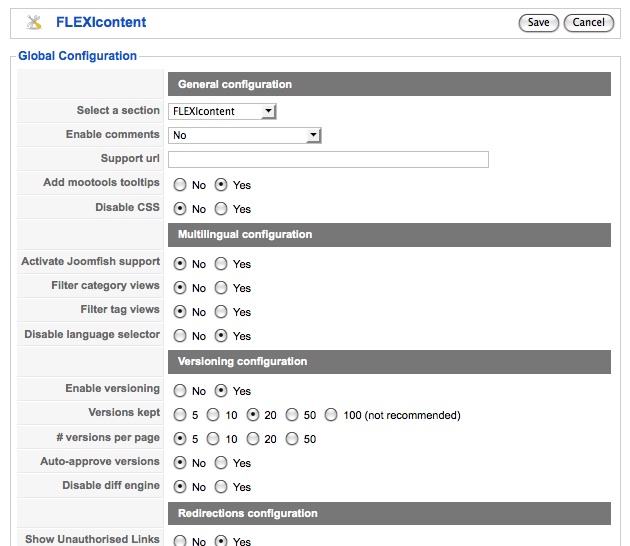The width and height of the screenshot is (630, 546).
Task: Click the Activate Joomfish support label
Action: tap(91, 262)
